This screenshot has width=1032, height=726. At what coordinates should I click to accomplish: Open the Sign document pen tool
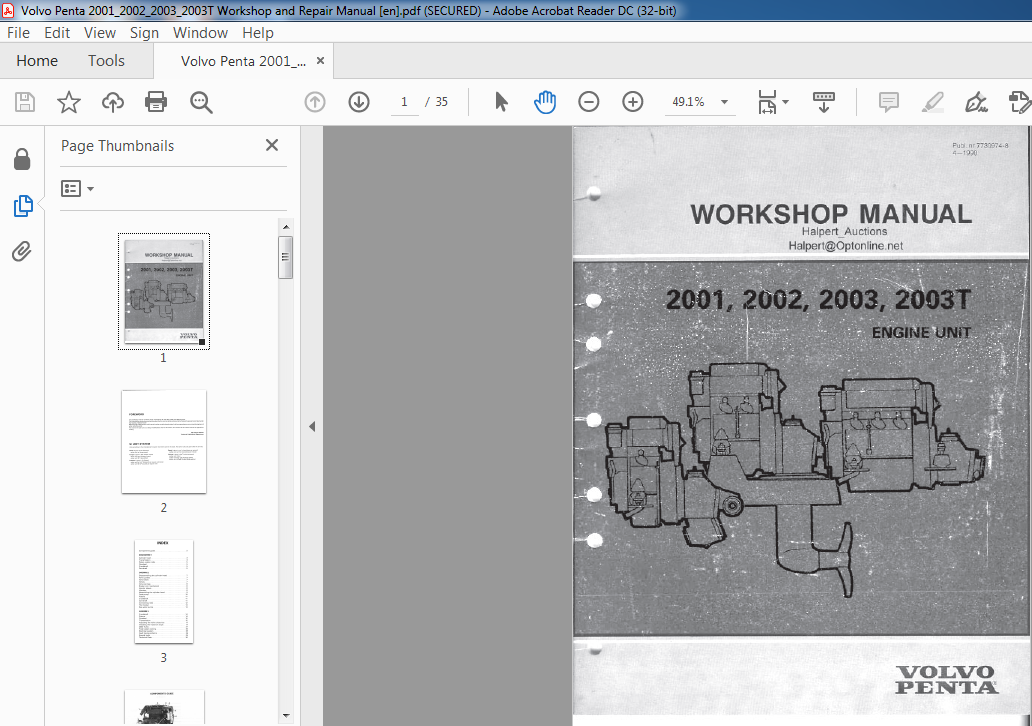(x=976, y=102)
